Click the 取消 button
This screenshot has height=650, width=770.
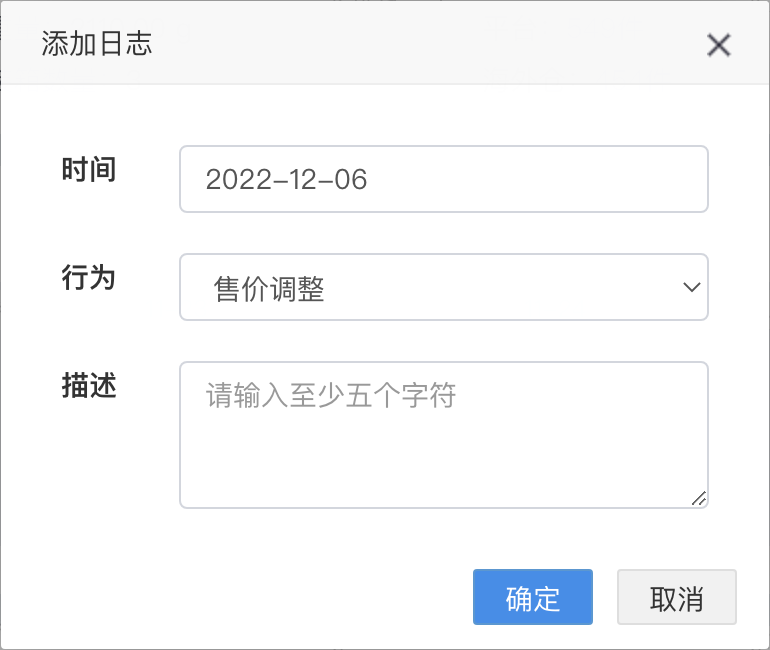point(676,598)
